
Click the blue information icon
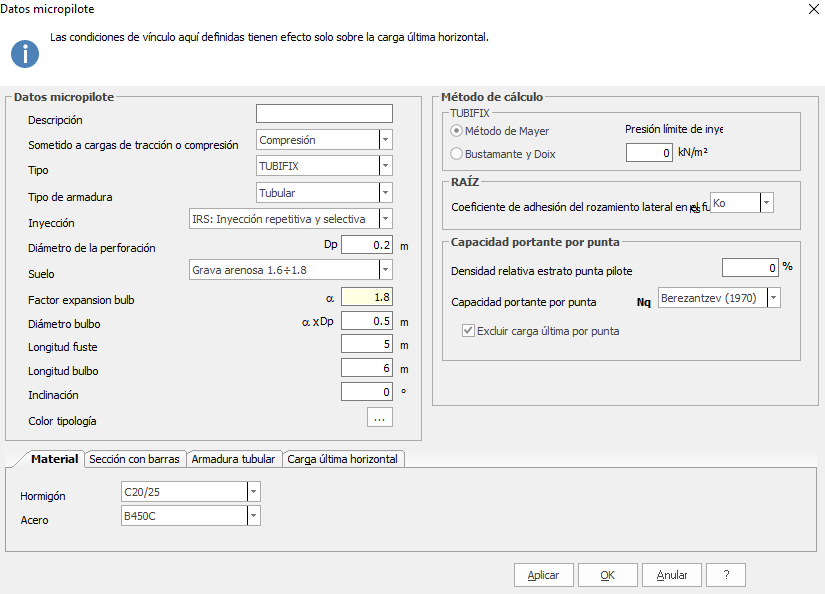pyautogui.click(x=25, y=54)
